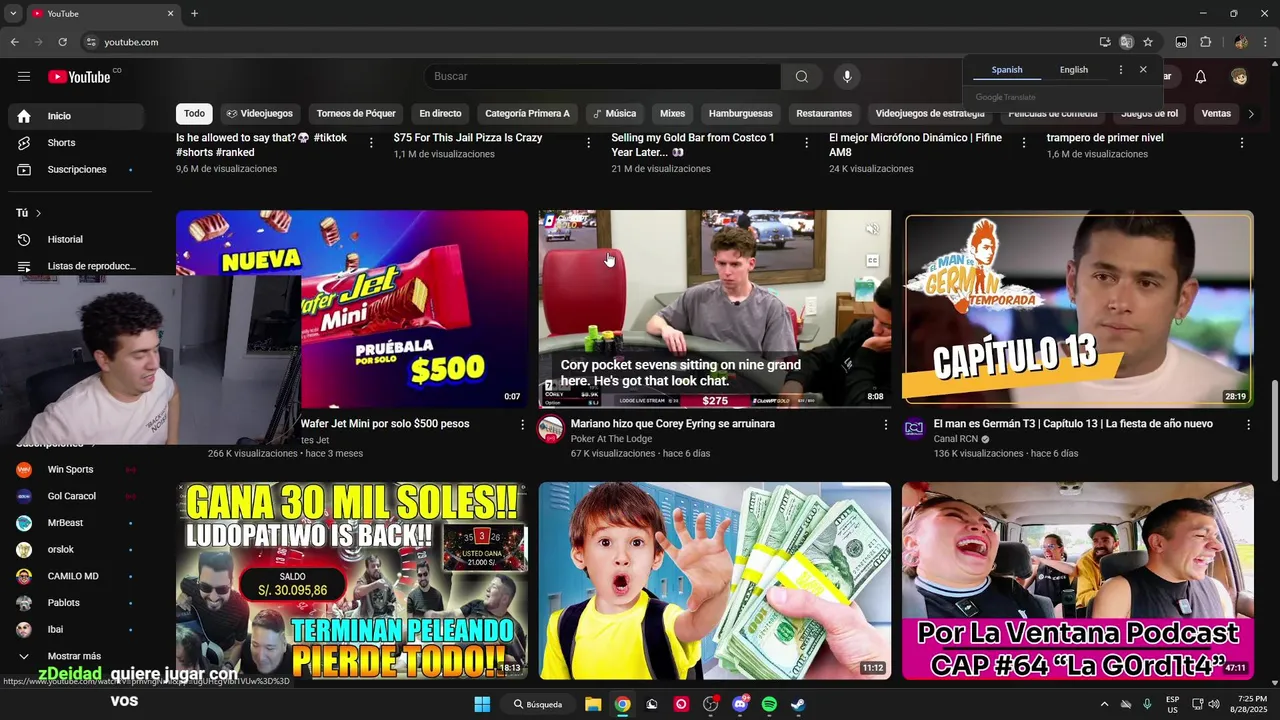Click the install app icon in address bar
1280x720 pixels.
pyautogui.click(x=1105, y=42)
